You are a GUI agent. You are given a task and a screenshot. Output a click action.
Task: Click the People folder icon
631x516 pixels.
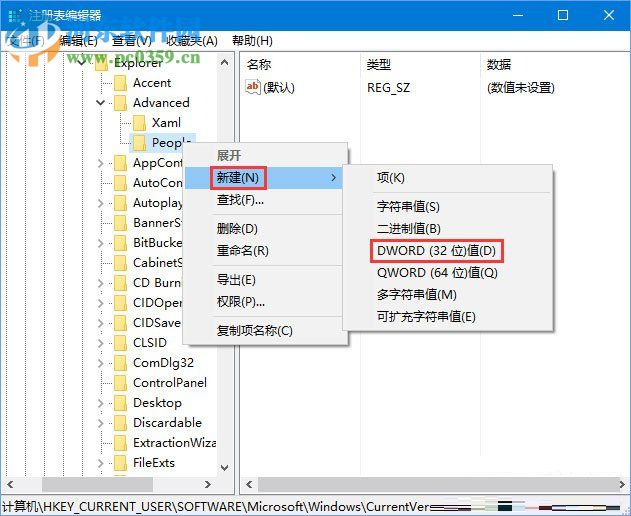139,143
